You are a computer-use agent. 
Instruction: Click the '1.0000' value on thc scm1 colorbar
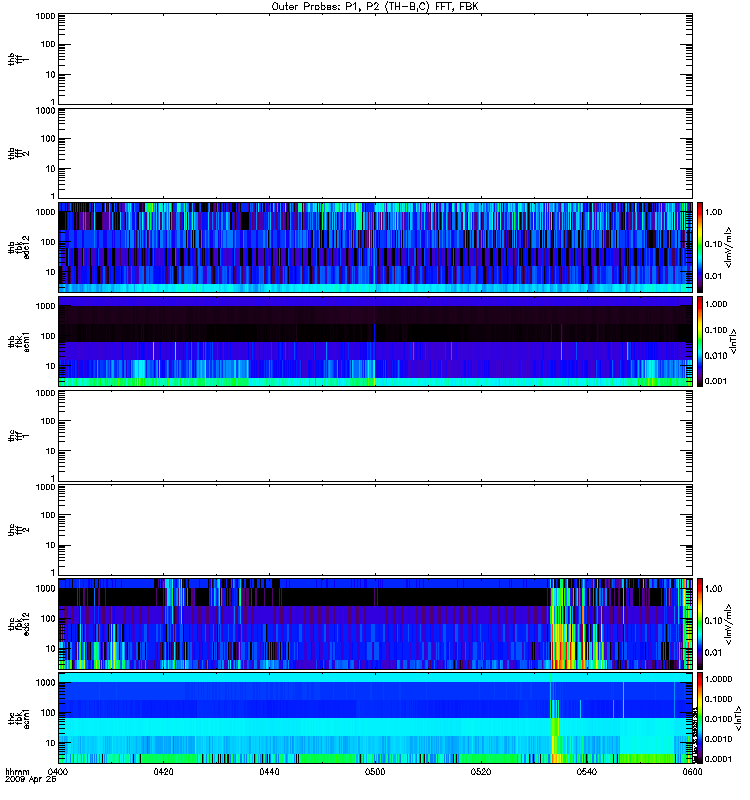coord(718,679)
